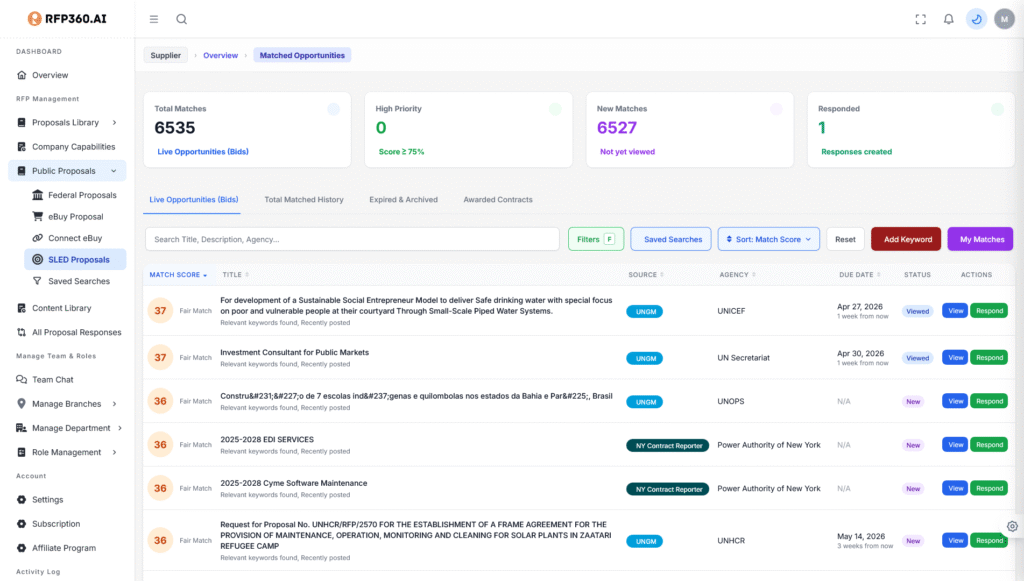1024x581 pixels.
Task: Click the Search Title, Description, Agency field
Action: pos(352,240)
